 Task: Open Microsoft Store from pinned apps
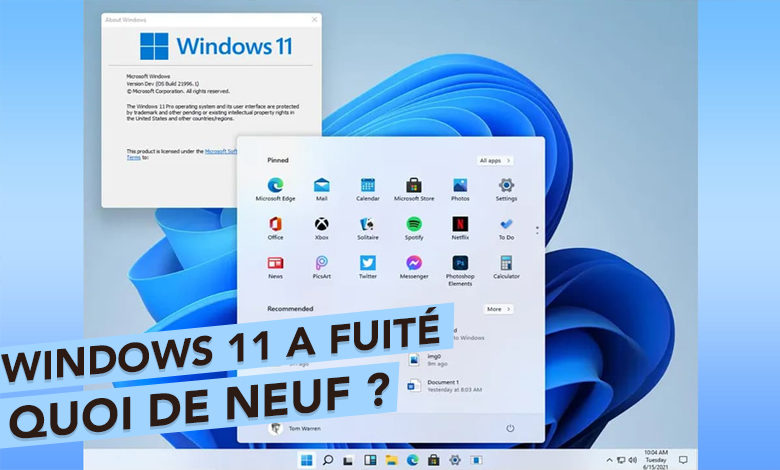[x=414, y=189]
